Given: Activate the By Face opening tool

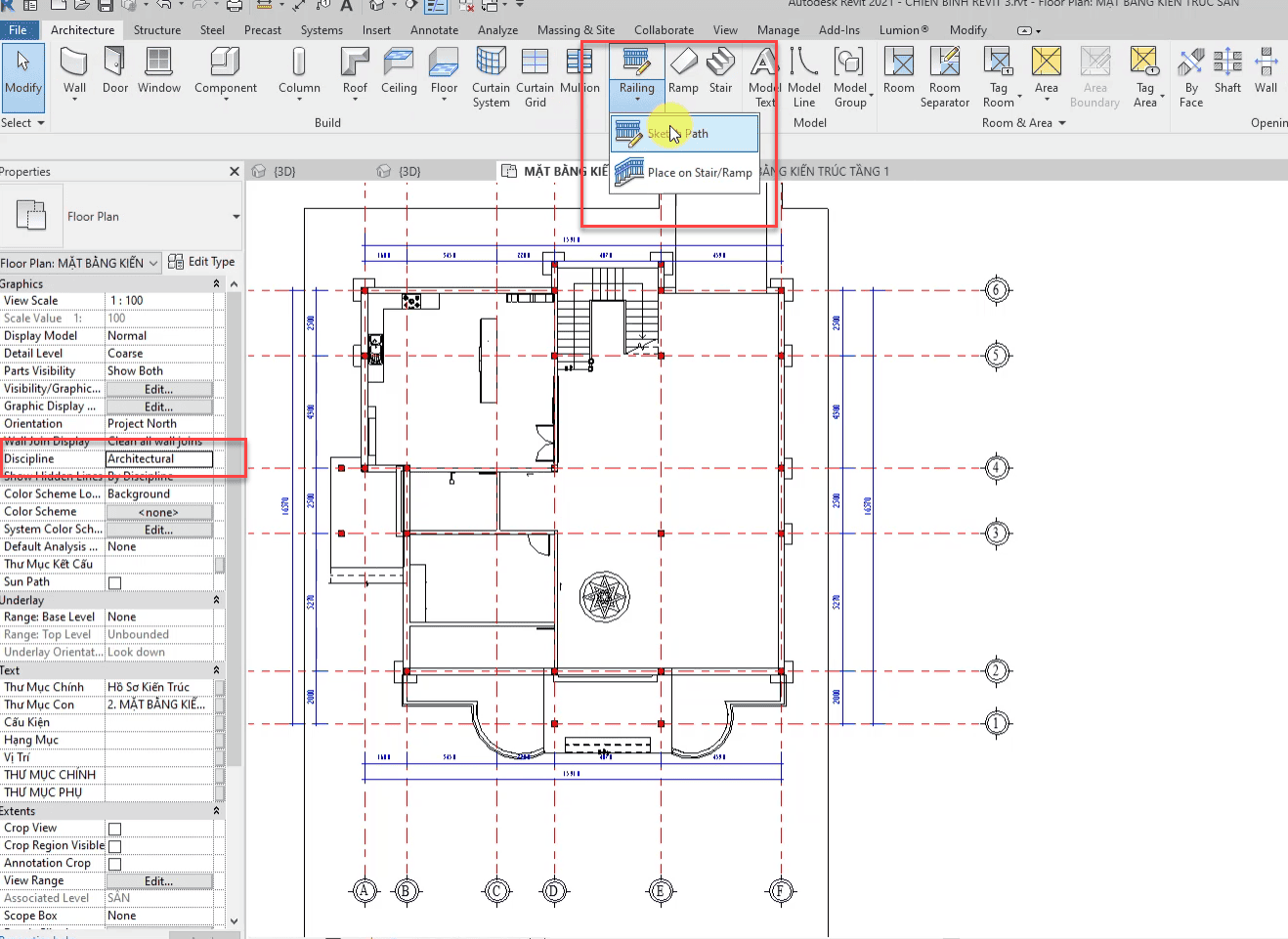Looking at the screenshot, I should pyautogui.click(x=1191, y=76).
